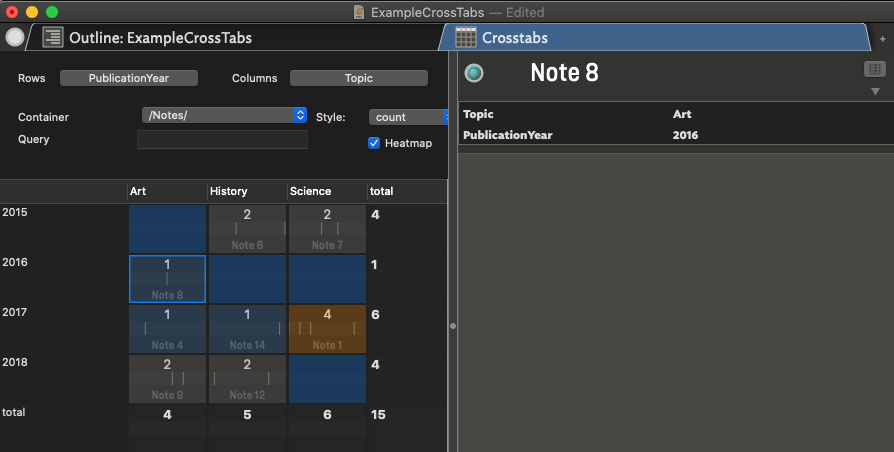Image resolution: width=894 pixels, height=452 pixels.
Task: Click the PublicationYear rows button
Action: 128,78
